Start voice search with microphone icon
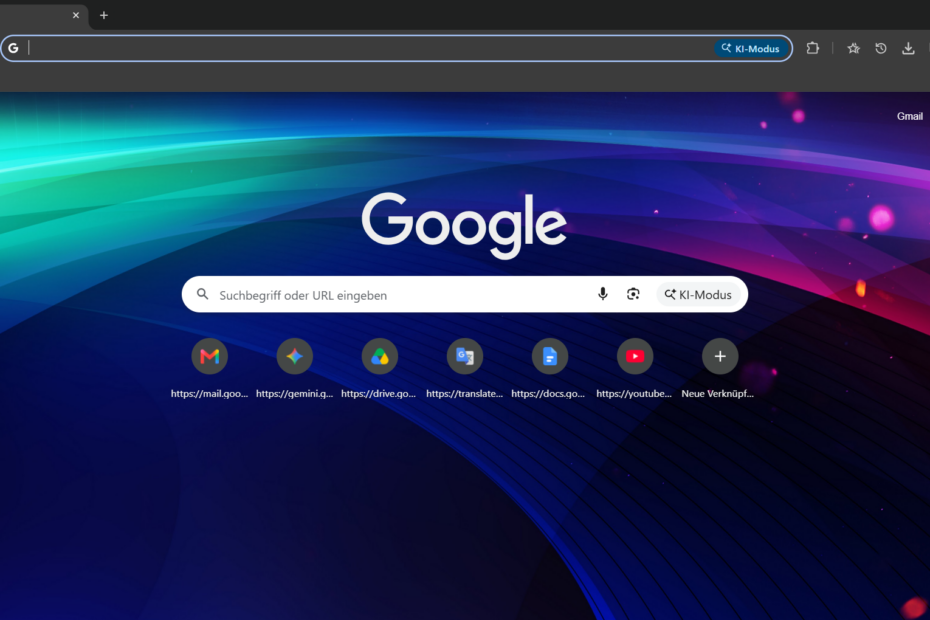The image size is (930, 620). pos(603,294)
